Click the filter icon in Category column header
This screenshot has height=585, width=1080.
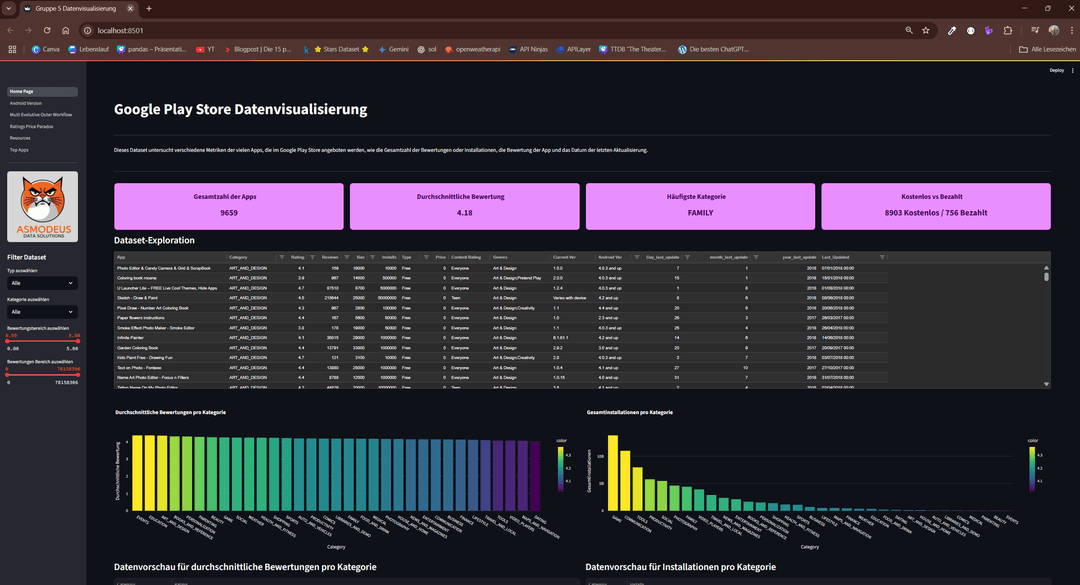tap(281, 257)
